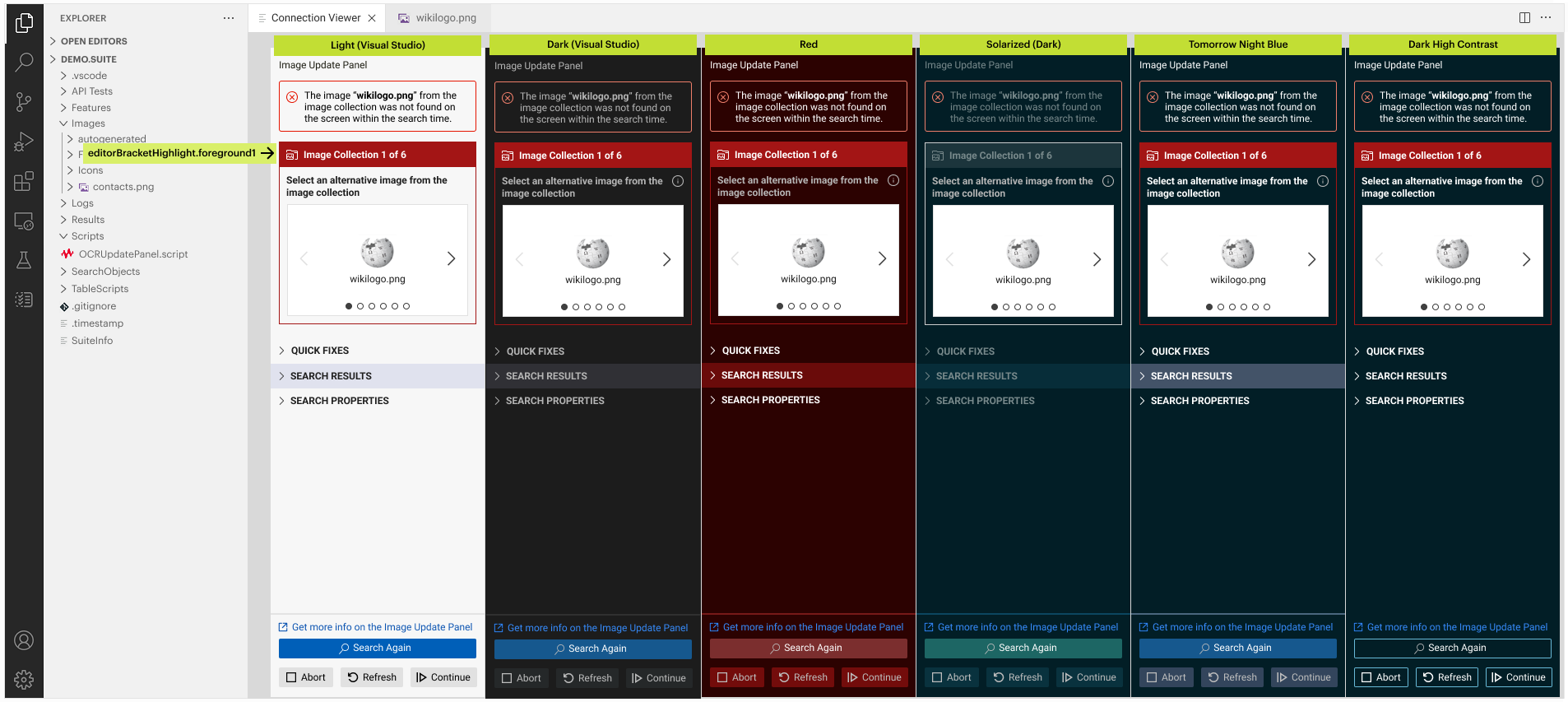Click the next image arrow in the Solarized (Dark) carousel
The width and height of the screenshot is (1568, 702).
(1097, 259)
